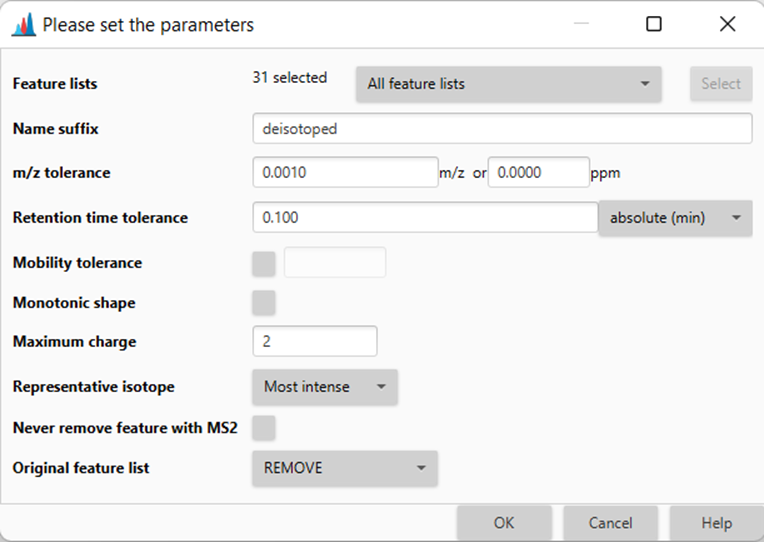The width and height of the screenshot is (764, 542).
Task: Maximize the parameters dialog window
Action: 653,24
